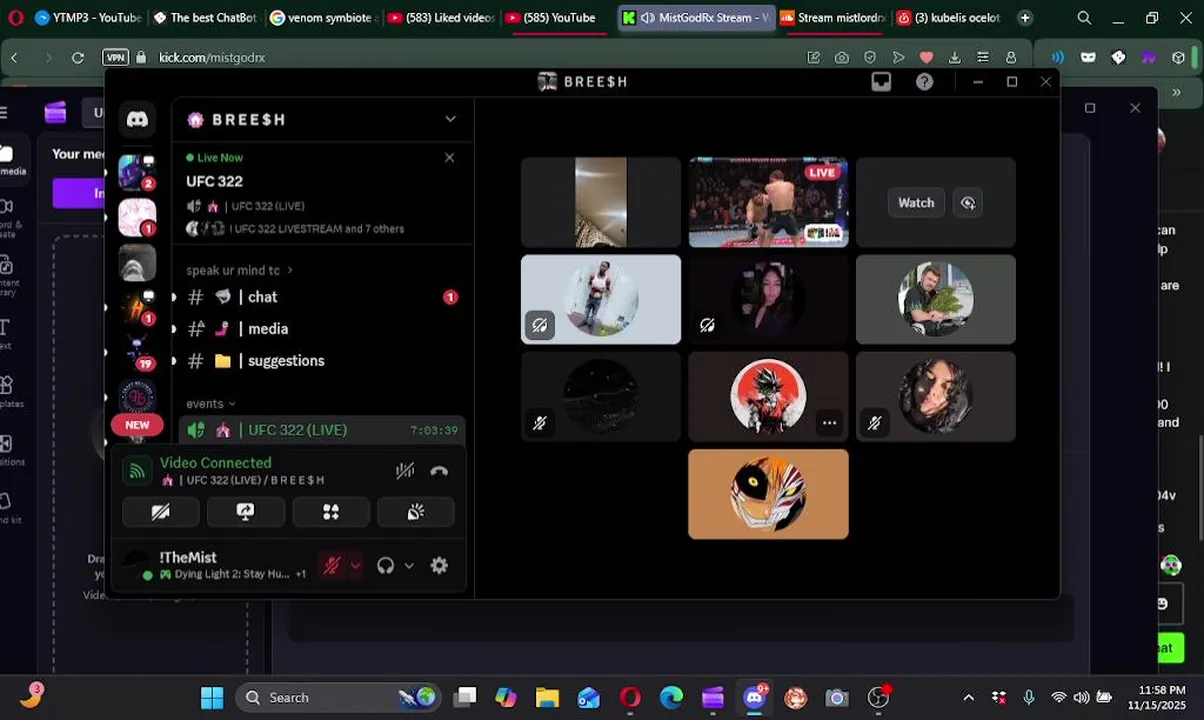Screen dimensions: 1204x720
Task: Reload the kick.com page
Action: [77, 58]
